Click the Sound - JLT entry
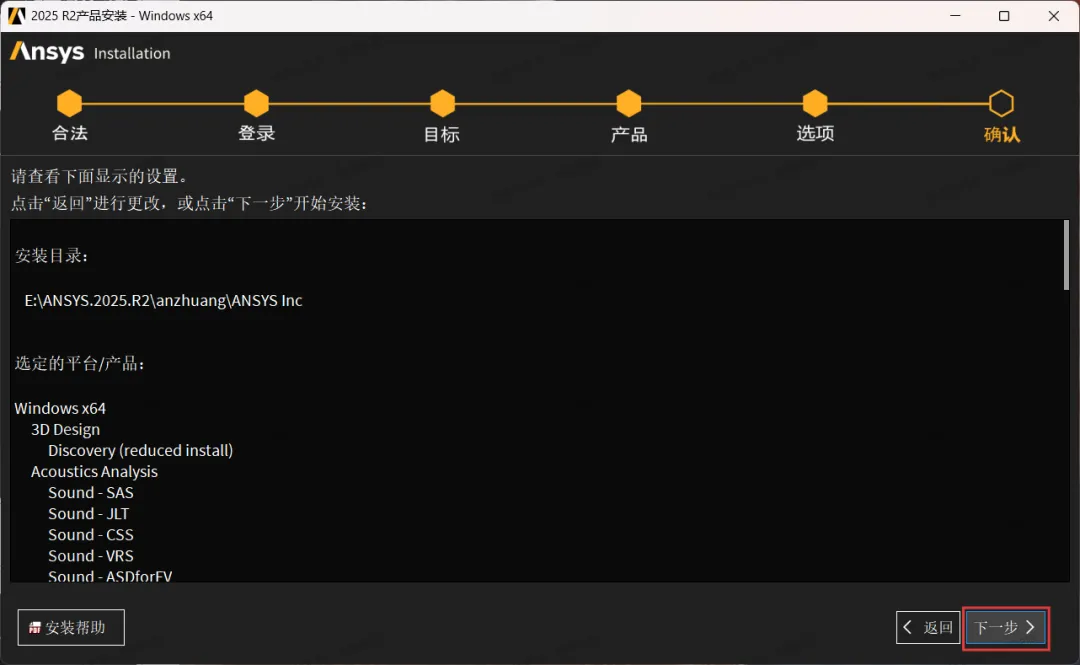1080x665 pixels. [88, 513]
